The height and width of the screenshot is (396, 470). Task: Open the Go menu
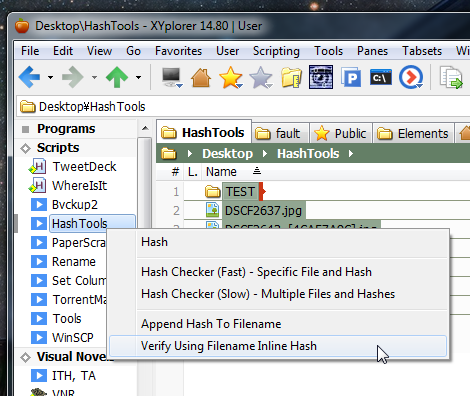(133, 51)
